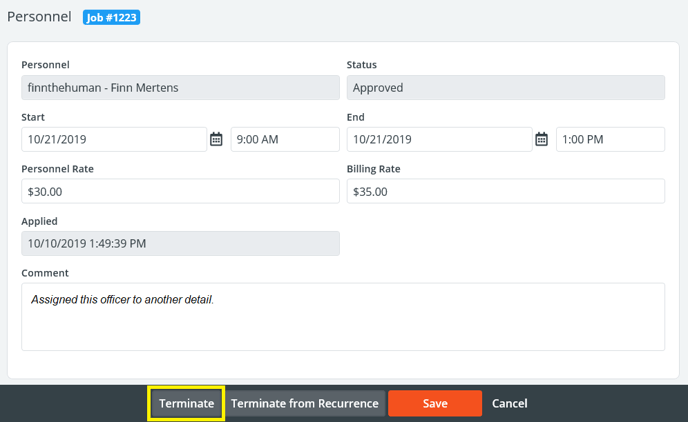Click the Job #1223 badge
688x422 pixels.
[111, 17]
